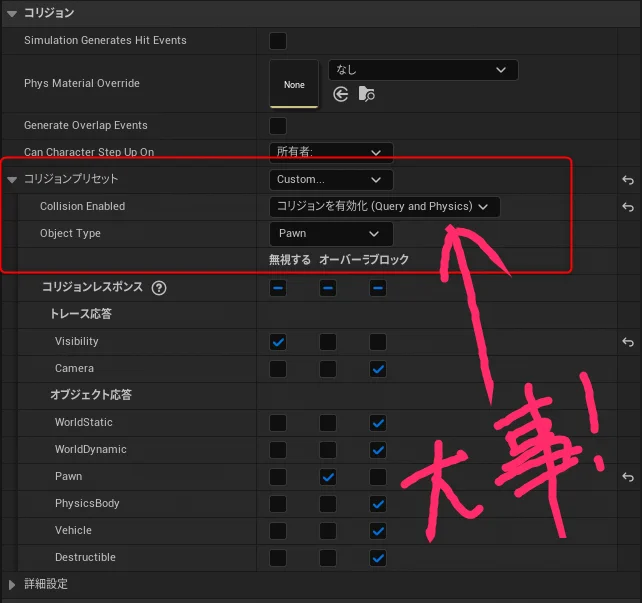This screenshot has width=642, height=603.
Task: Click the オブジェクト応答 heading
Action: coord(91,395)
